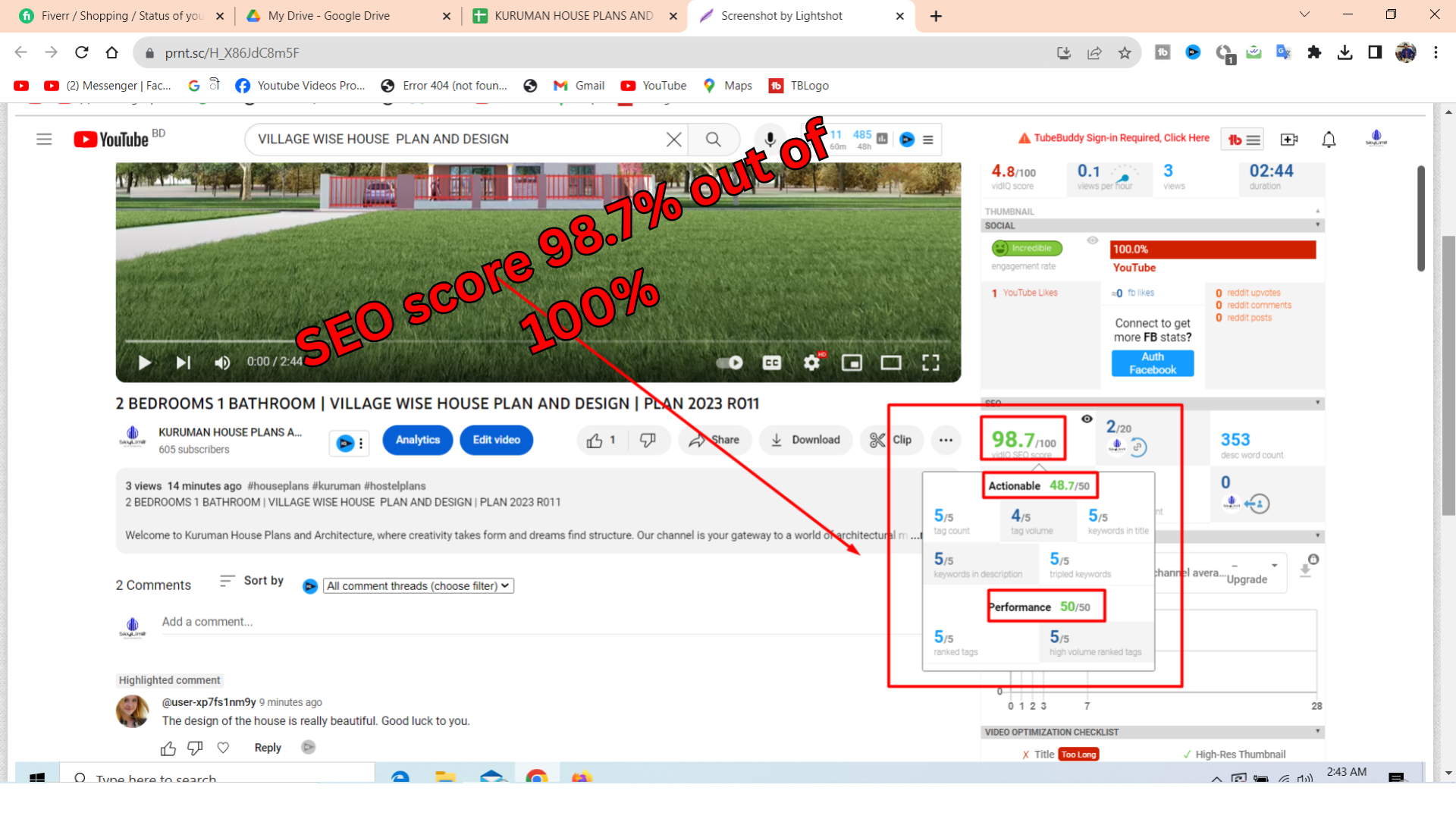
Task: Toggle the eye icon beside engagement rate
Action: [1093, 240]
